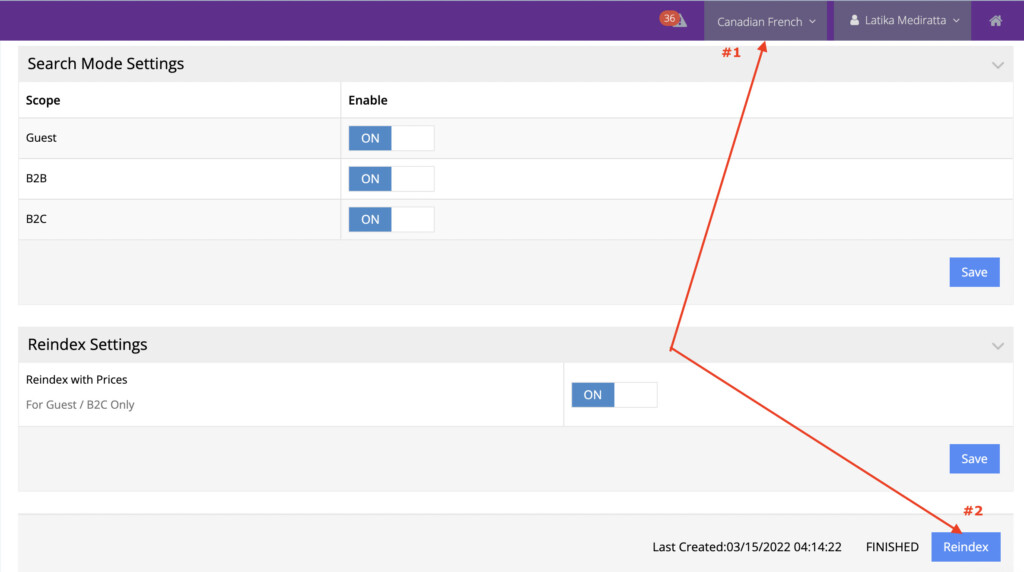Open the notifications bell with 36 badge
The width and height of the screenshot is (1024, 572).
(673, 20)
